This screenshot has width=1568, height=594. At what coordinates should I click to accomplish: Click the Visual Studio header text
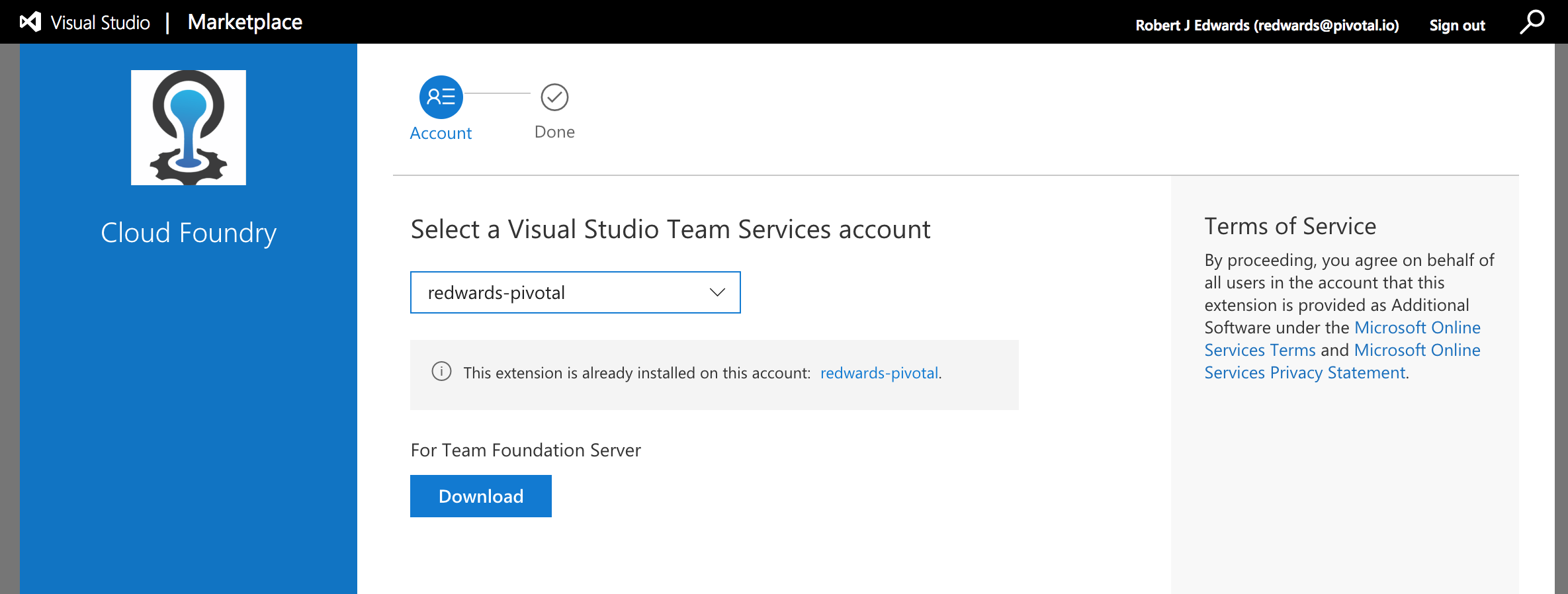(x=101, y=22)
